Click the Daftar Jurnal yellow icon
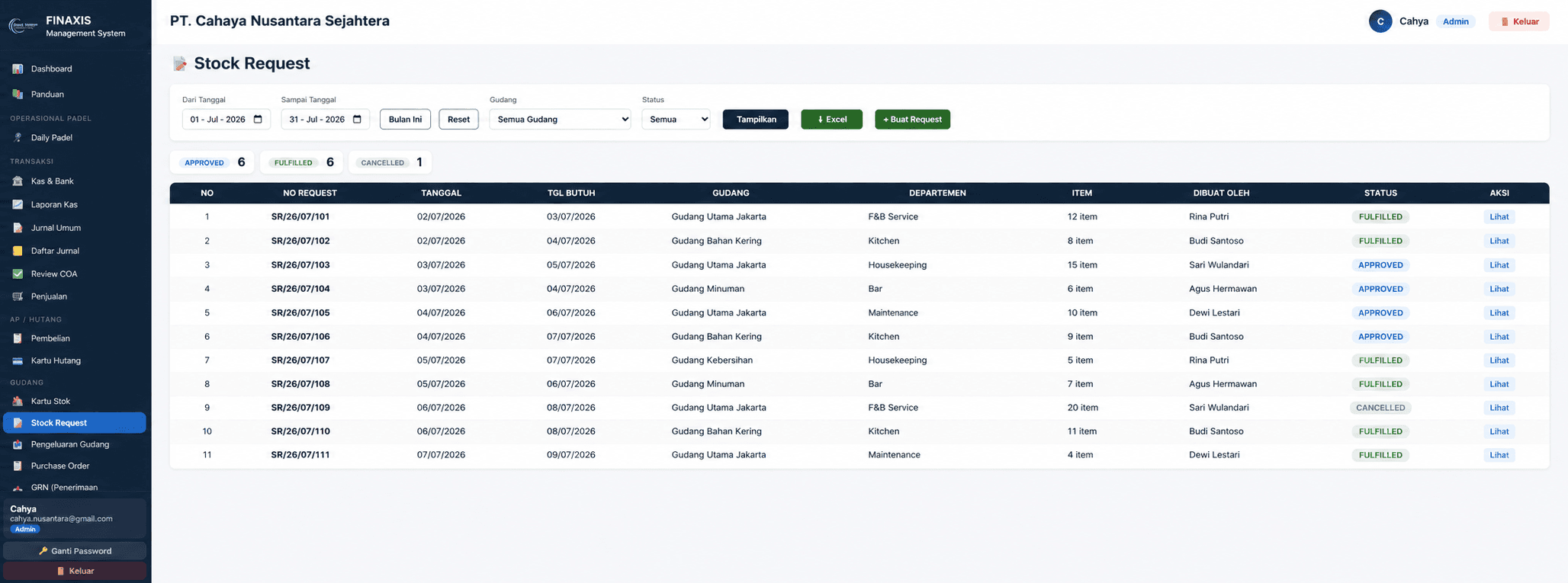 click(18, 251)
